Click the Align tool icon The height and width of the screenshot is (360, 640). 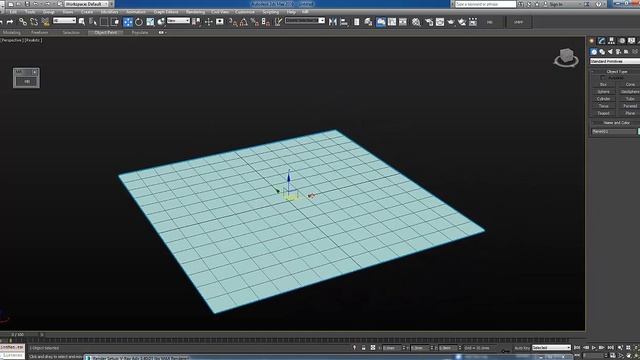point(344,22)
